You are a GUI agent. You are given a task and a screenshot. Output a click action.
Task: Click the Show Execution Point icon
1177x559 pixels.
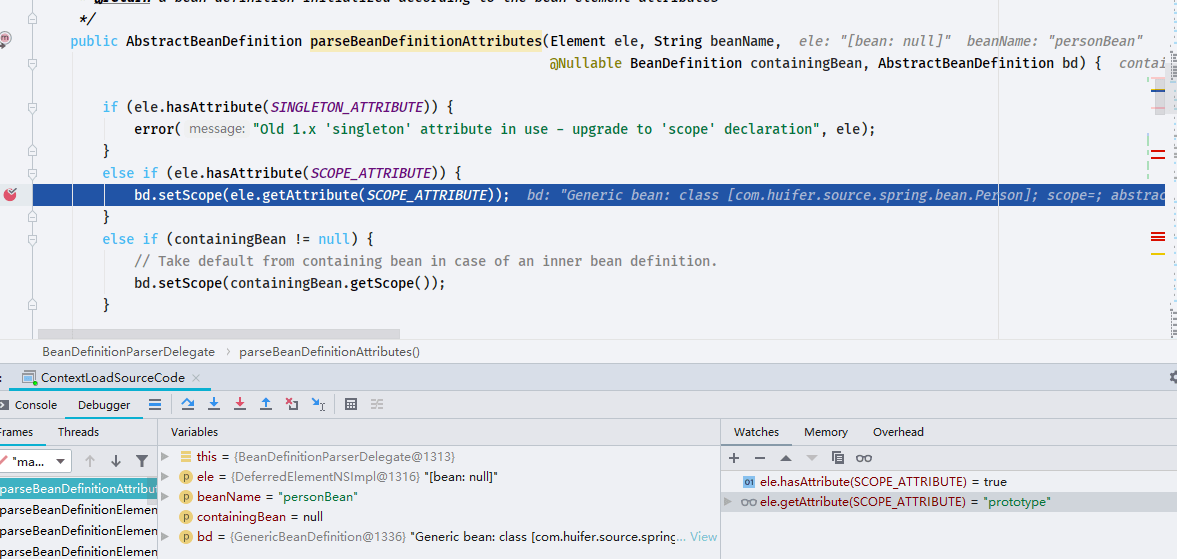(x=155, y=404)
